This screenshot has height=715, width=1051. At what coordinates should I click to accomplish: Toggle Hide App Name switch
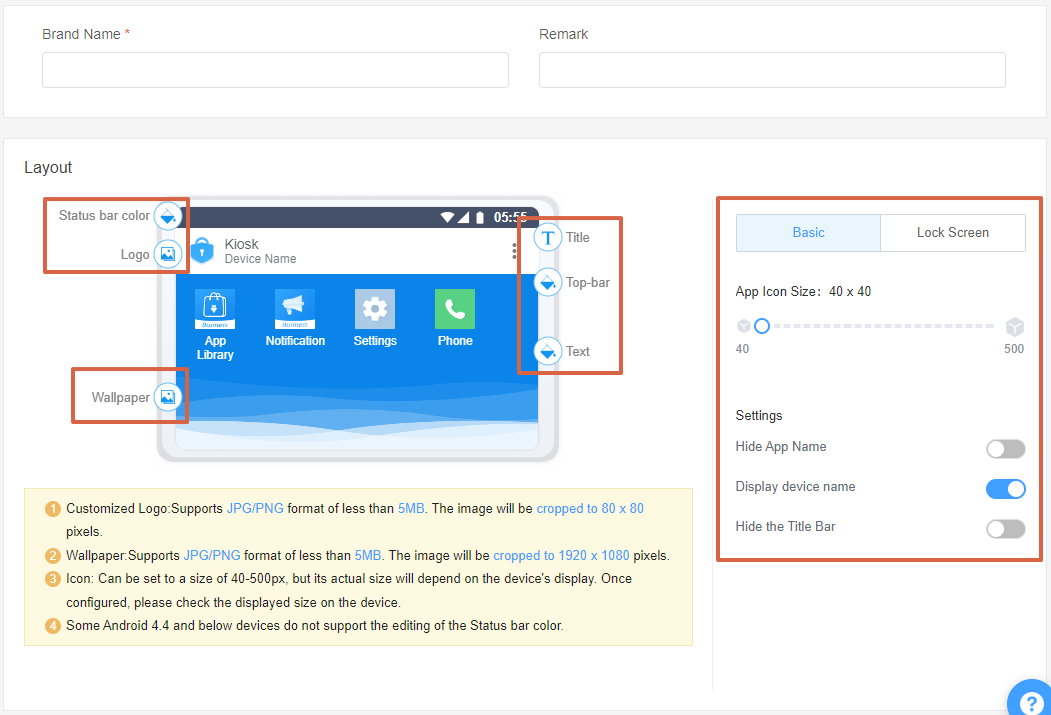pyautogui.click(x=1005, y=448)
